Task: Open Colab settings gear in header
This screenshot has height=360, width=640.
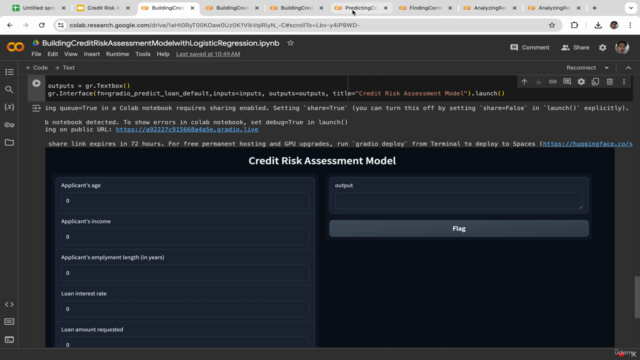Action: pyautogui.click(x=602, y=47)
